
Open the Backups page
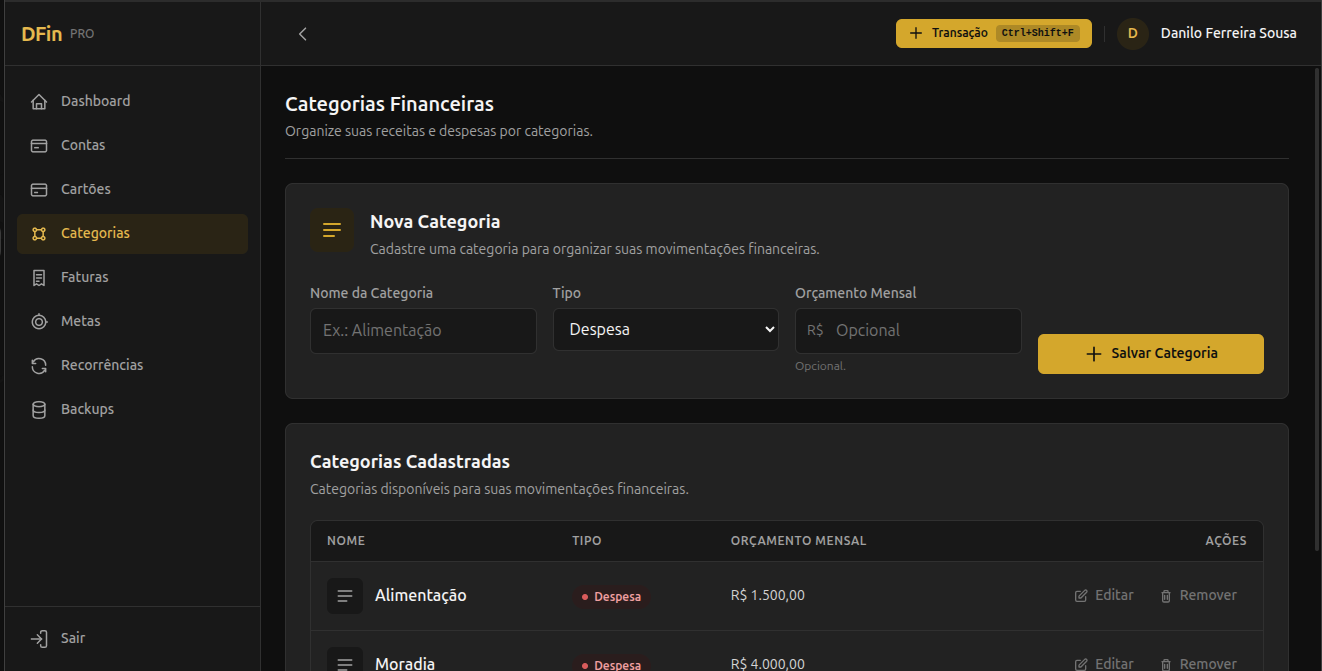tap(132, 409)
